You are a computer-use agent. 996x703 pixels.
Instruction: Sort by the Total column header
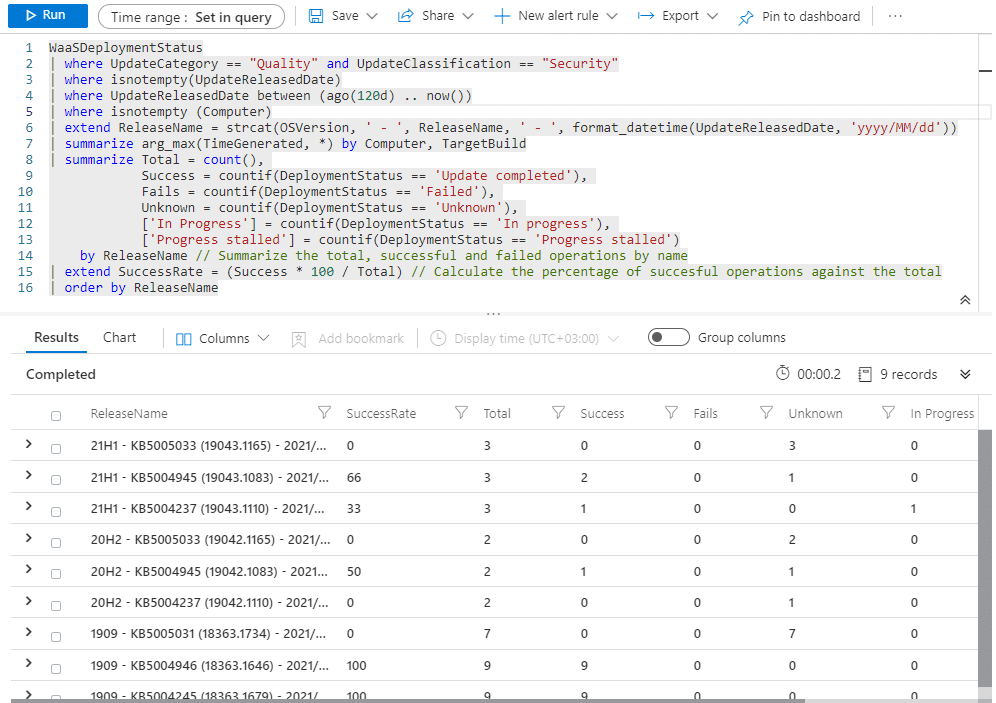pyautogui.click(x=497, y=413)
